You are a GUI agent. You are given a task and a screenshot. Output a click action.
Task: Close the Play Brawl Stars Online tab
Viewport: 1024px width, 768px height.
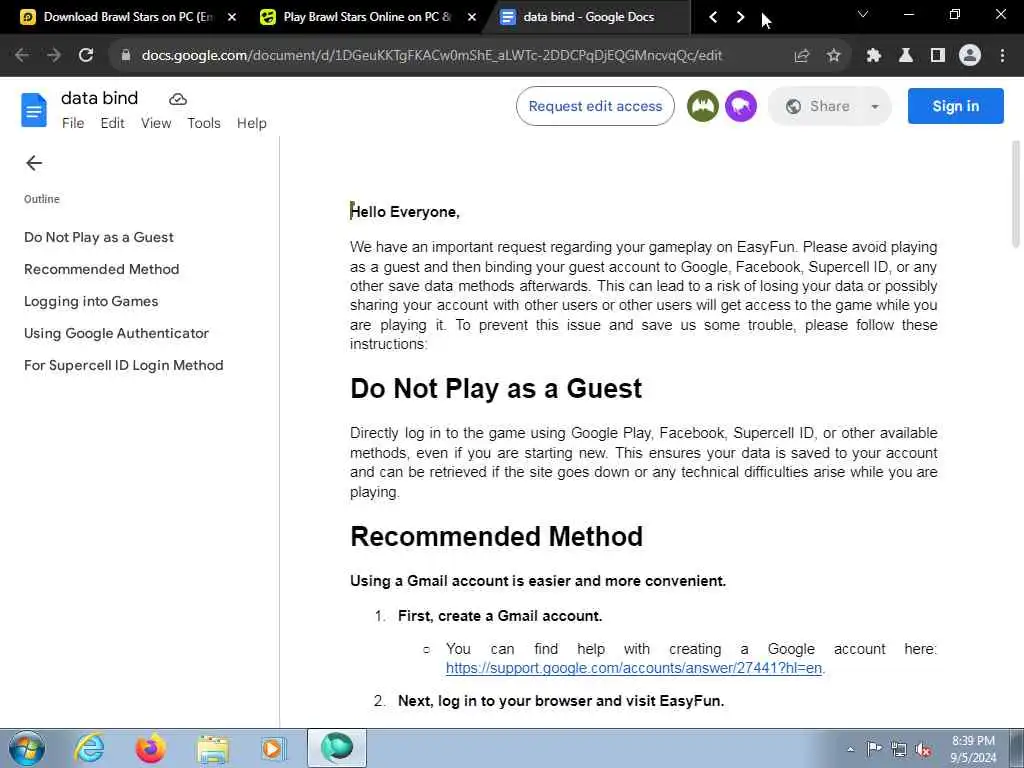coord(472,17)
